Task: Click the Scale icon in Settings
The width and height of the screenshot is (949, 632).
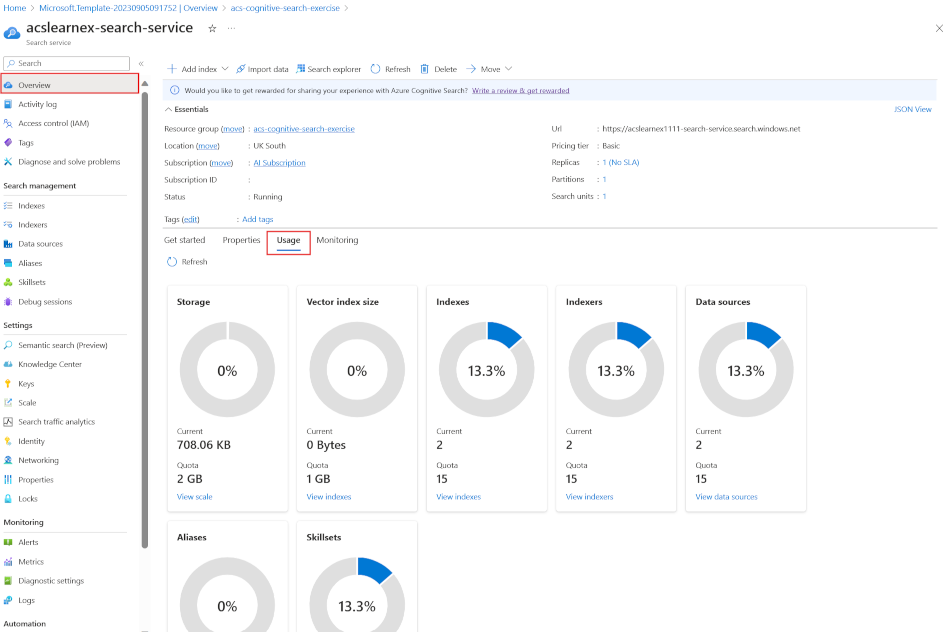Action: 8,403
